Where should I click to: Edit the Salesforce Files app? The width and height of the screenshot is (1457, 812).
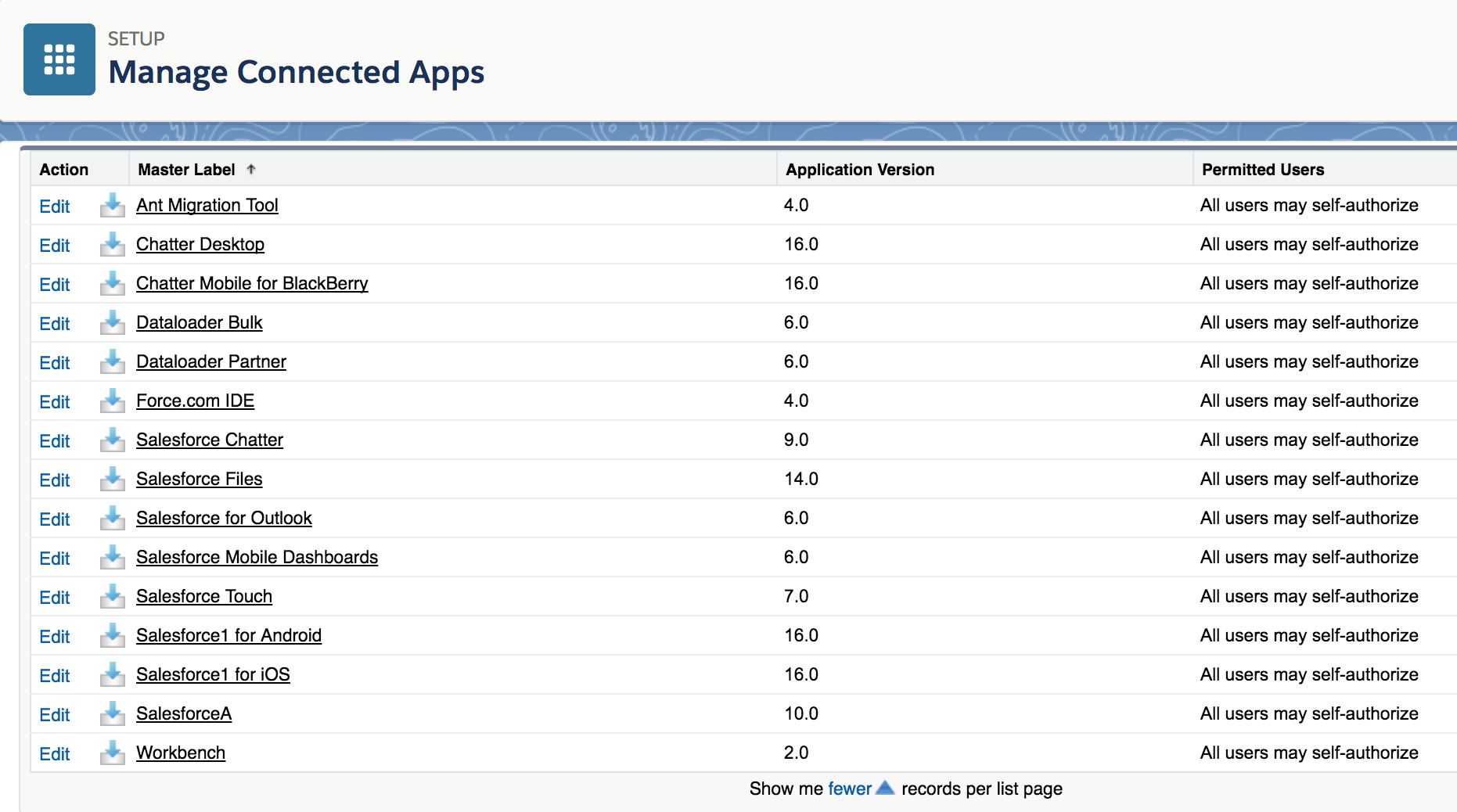pyautogui.click(x=55, y=480)
